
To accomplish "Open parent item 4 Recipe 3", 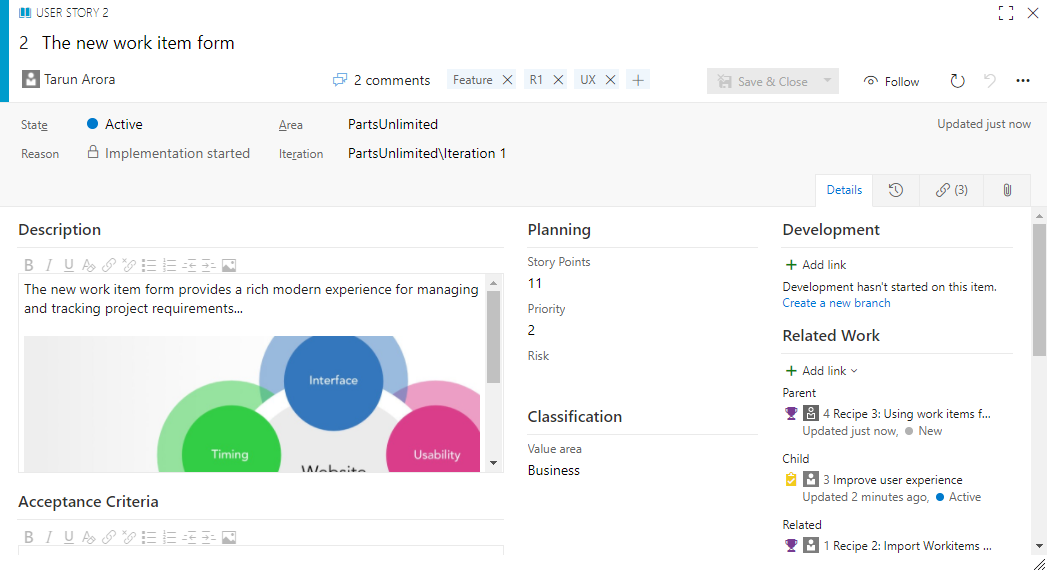I will click(x=907, y=414).
